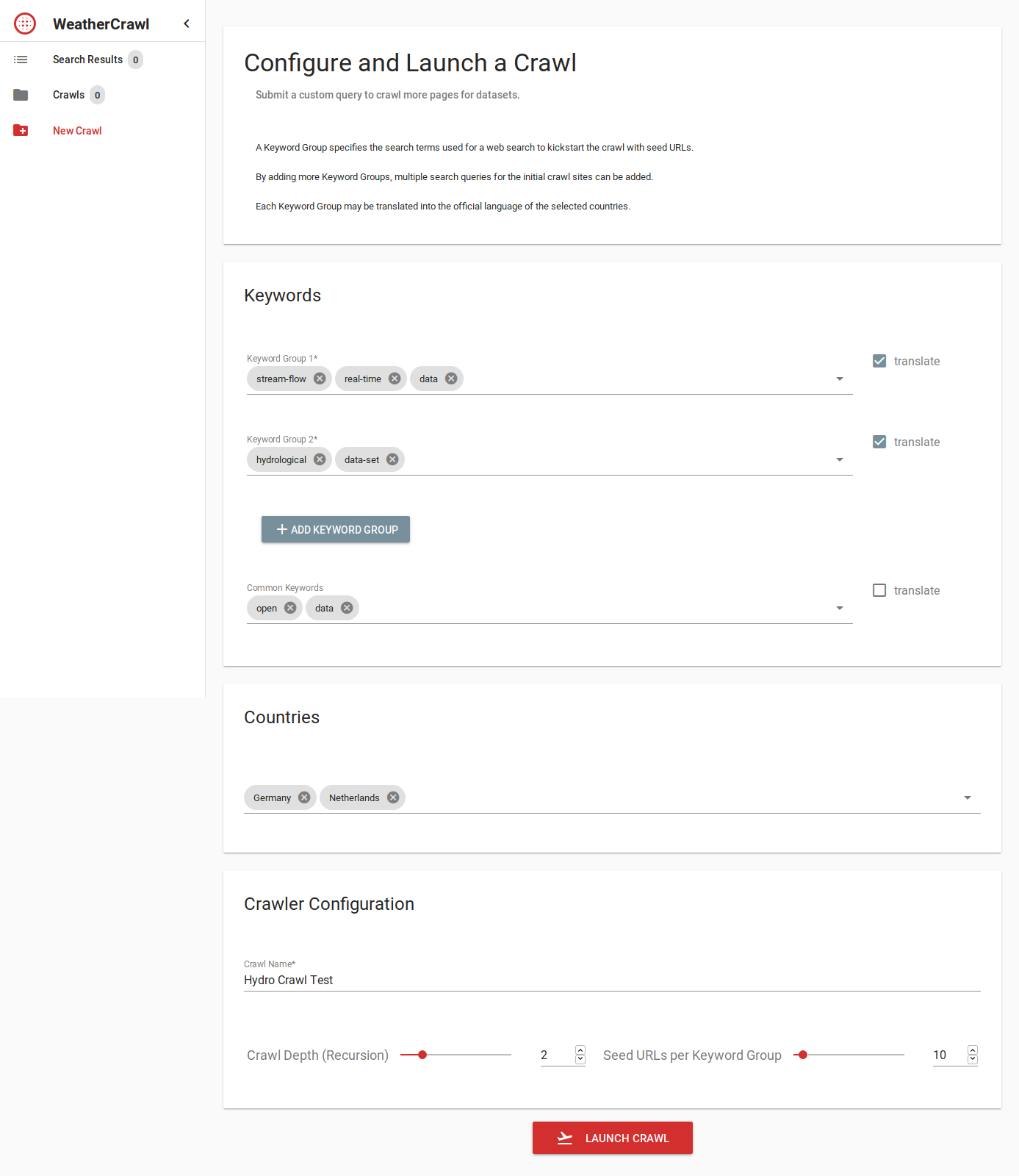Click the 'Configure and Launch a Crawl' heading

click(x=410, y=63)
